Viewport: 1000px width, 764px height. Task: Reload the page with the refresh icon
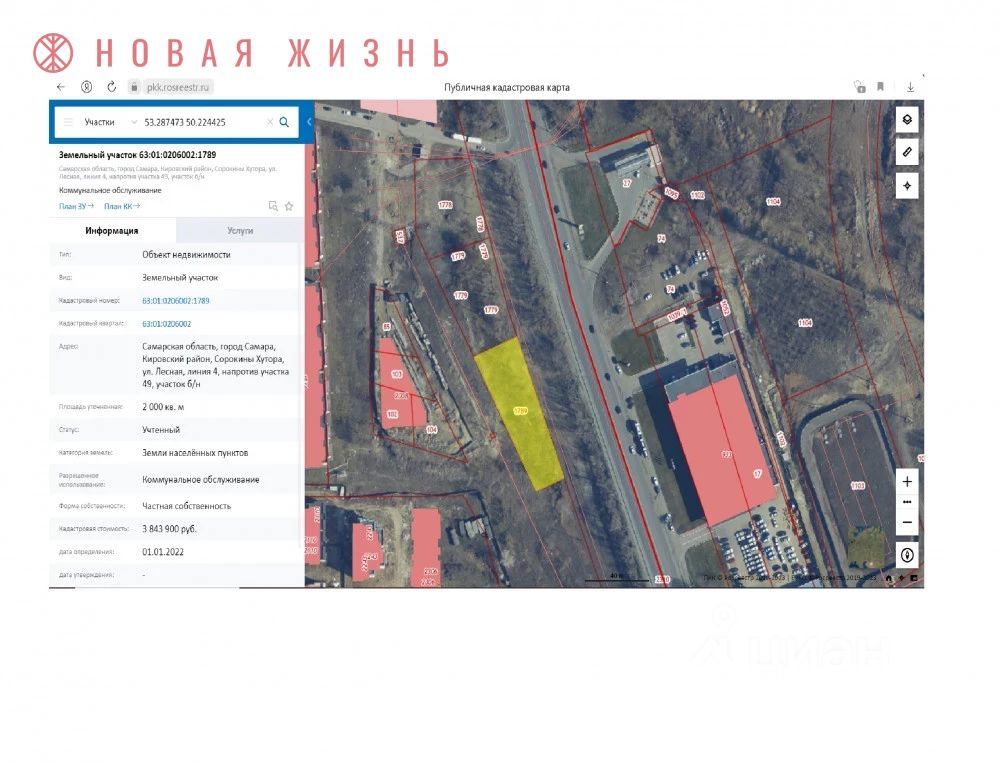(x=112, y=87)
